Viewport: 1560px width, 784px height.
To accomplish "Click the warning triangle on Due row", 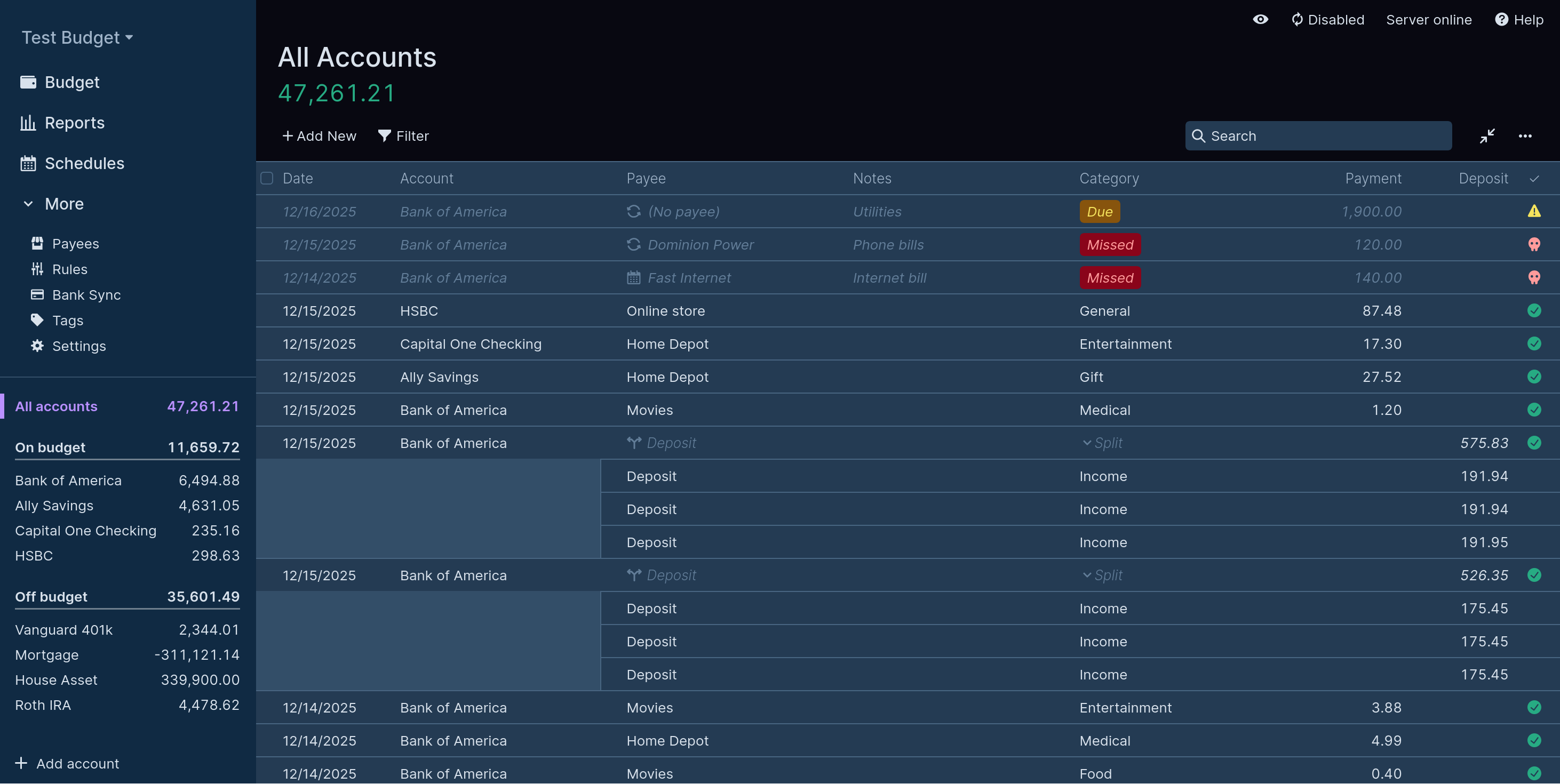I will pos(1533,211).
